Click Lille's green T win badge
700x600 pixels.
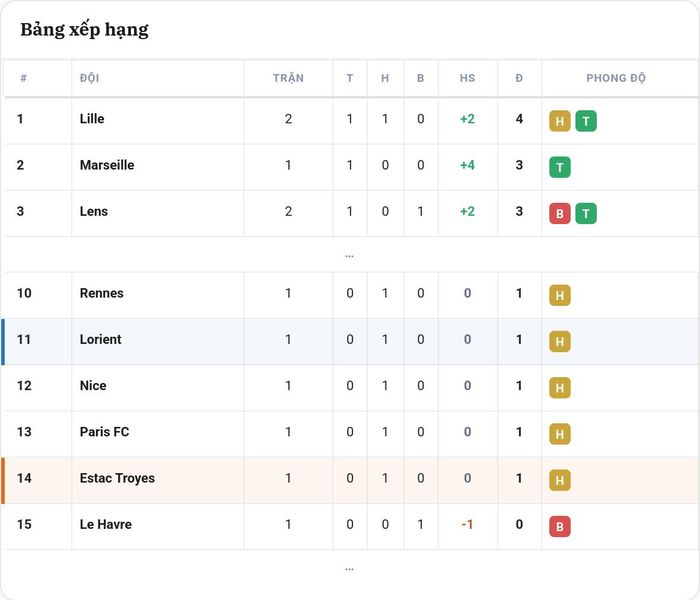(586, 121)
